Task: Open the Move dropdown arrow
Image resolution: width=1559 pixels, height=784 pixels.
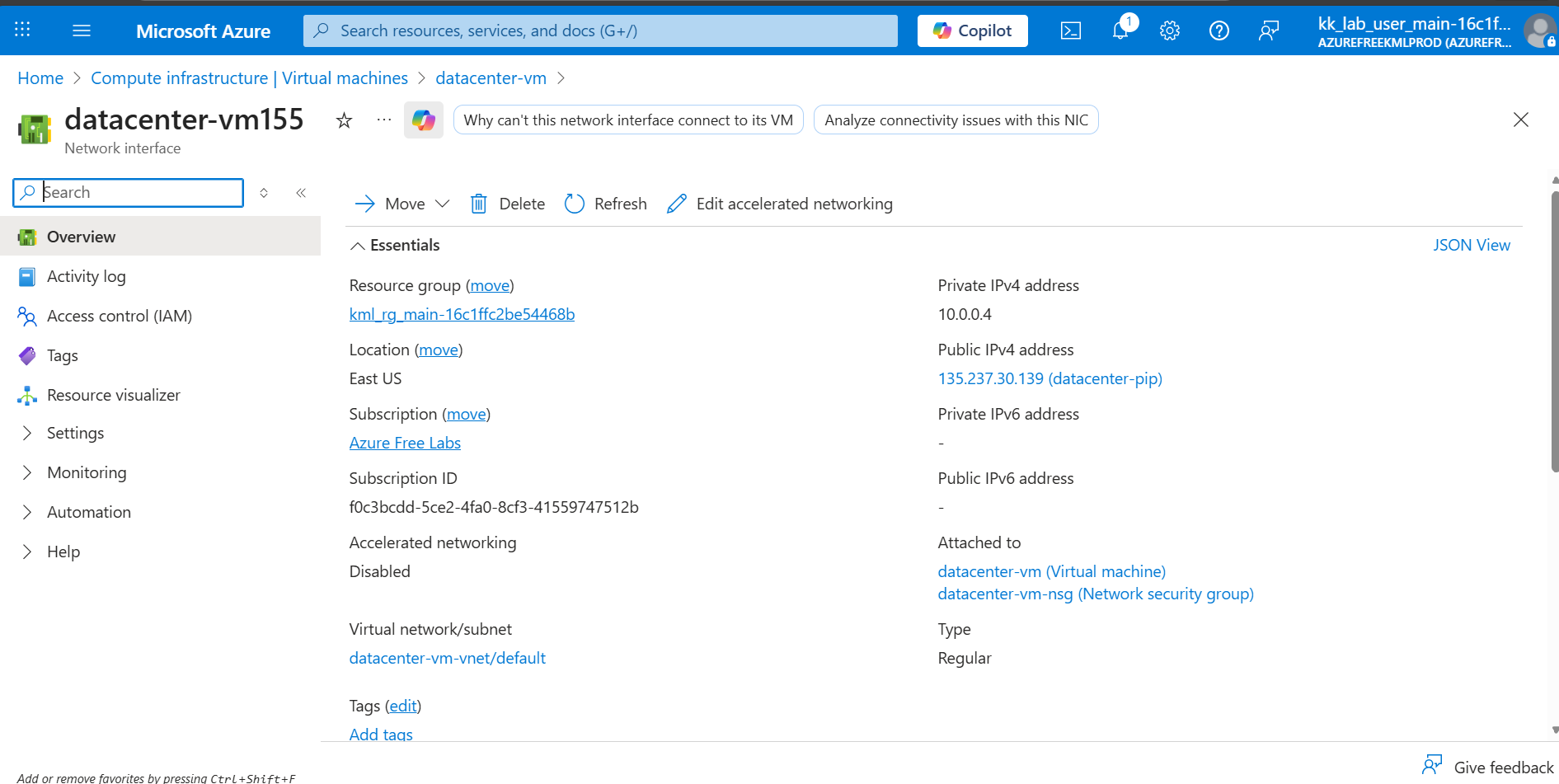Action: pyautogui.click(x=443, y=204)
